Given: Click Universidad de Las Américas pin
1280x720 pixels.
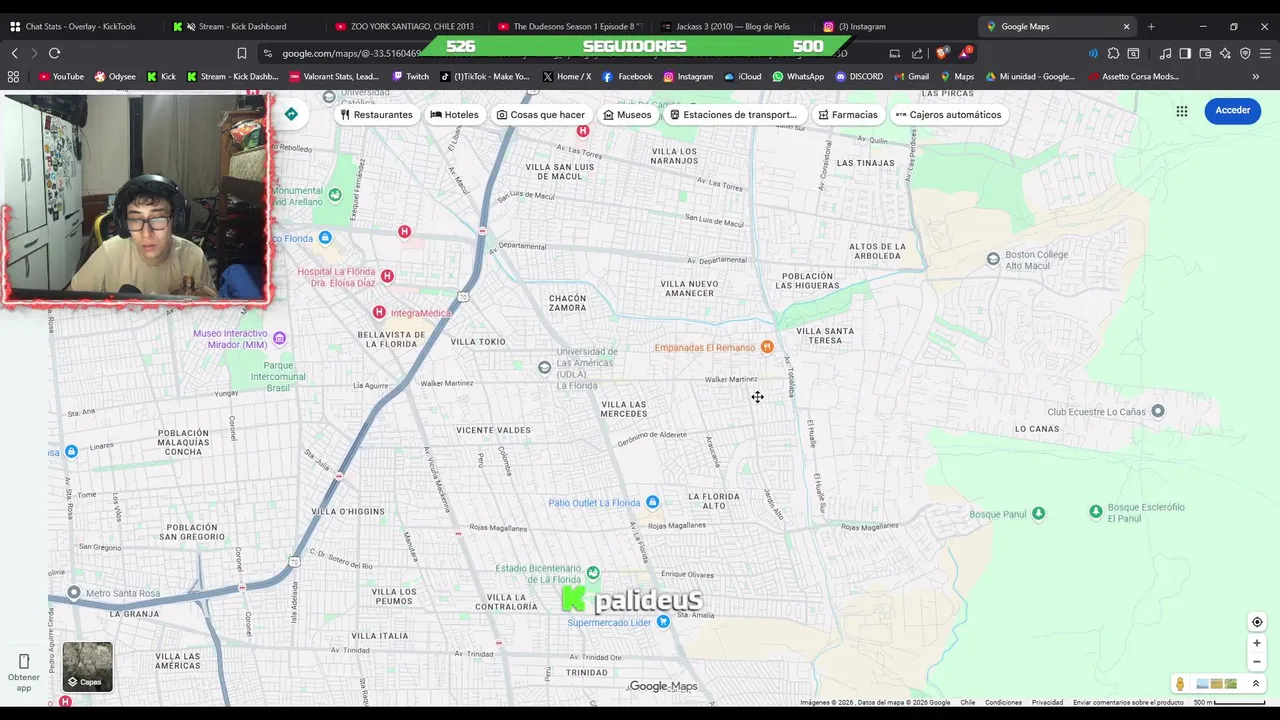Looking at the screenshot, I should click(544, 368).
